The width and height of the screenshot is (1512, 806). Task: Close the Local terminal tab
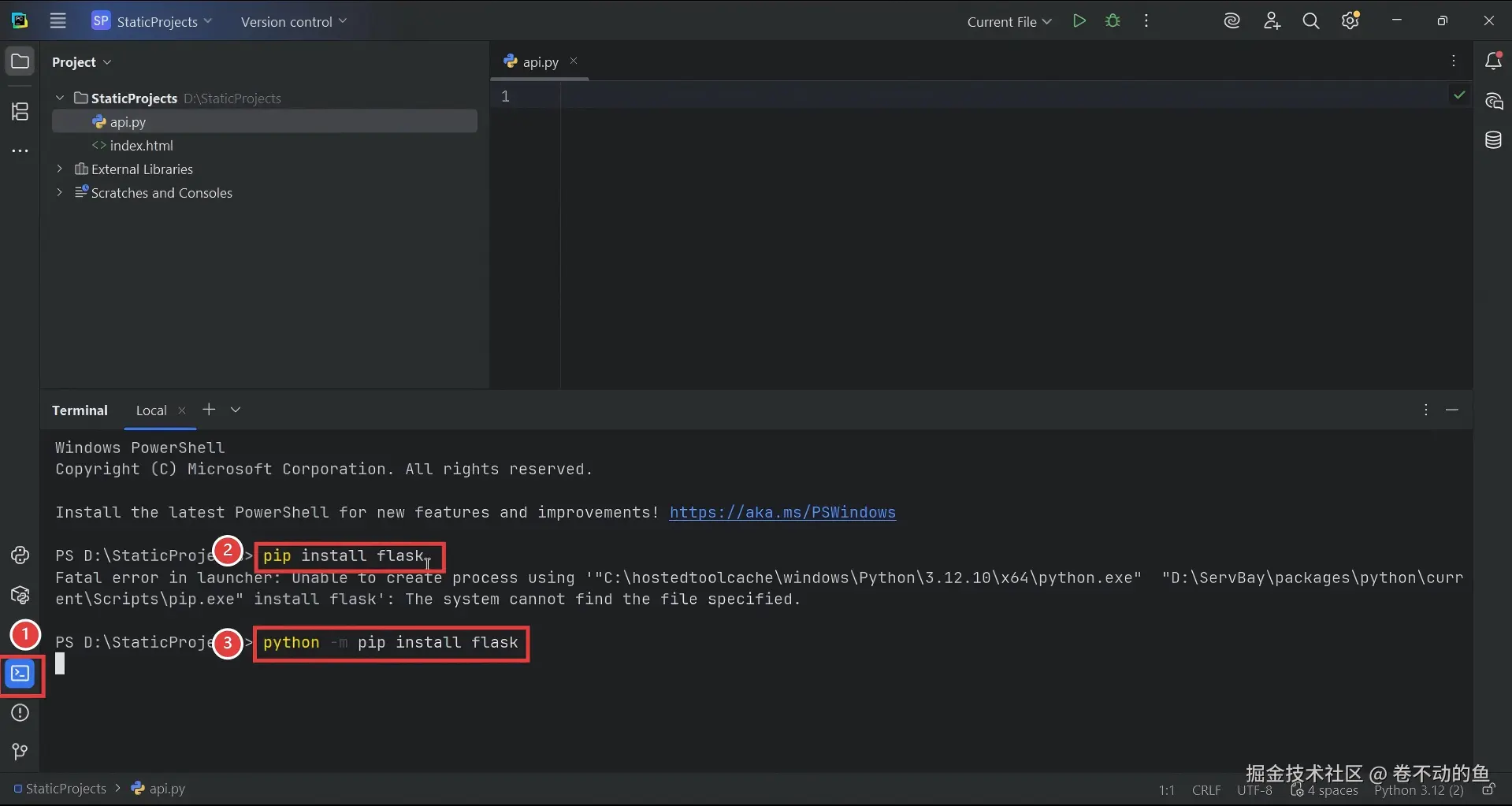click(182, 410)
